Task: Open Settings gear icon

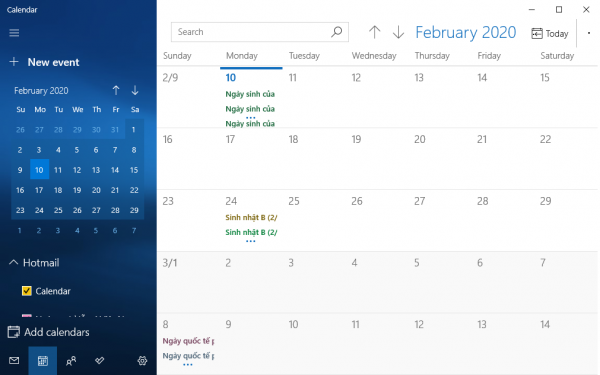Action: (142, 360)
